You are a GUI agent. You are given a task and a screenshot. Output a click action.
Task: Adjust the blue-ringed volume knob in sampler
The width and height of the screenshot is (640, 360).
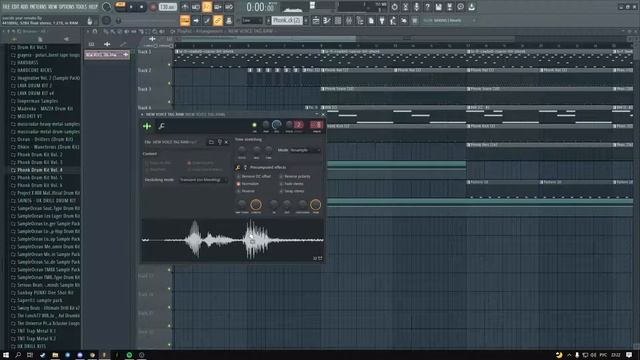pyautogui.click(x=276, y=124)
